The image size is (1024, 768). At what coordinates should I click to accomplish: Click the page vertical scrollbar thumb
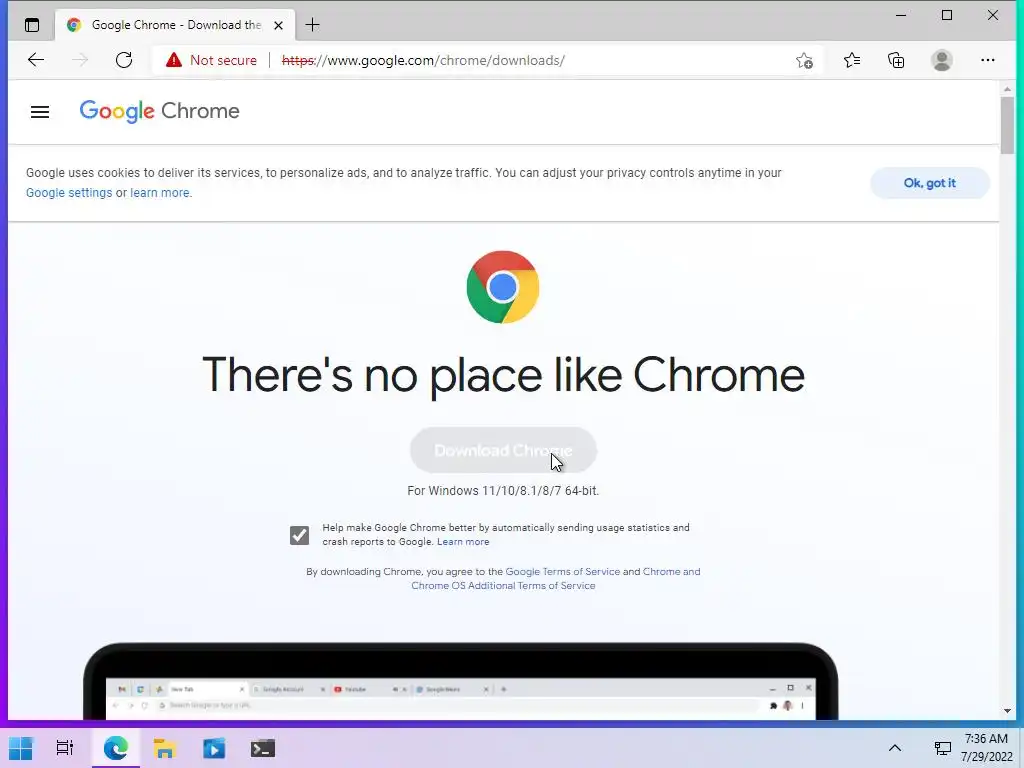pyautogui.click(x=1007, y=125)
